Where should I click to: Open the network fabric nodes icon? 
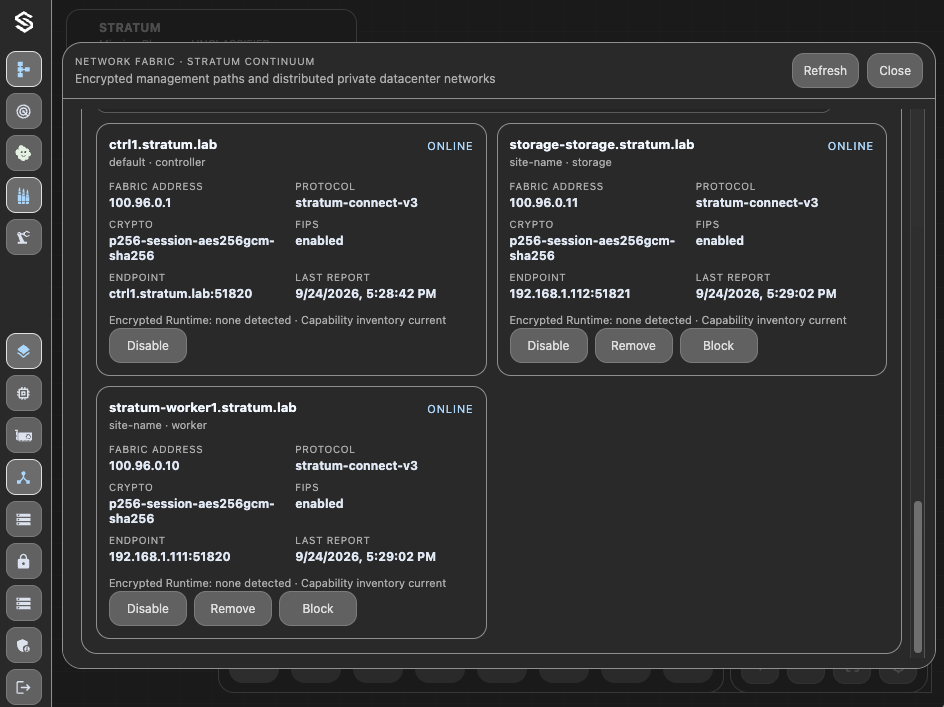24,478
